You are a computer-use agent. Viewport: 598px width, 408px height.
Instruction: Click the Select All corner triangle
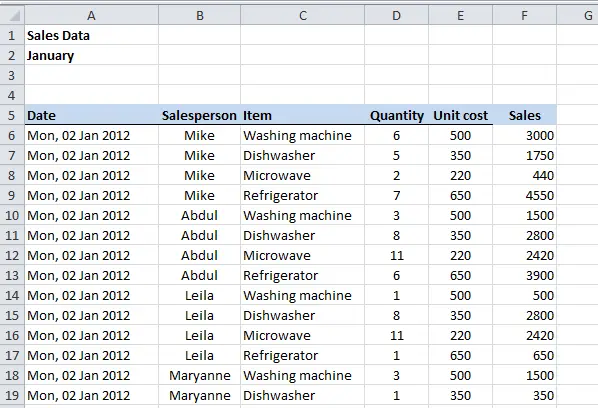pos(13,16)
